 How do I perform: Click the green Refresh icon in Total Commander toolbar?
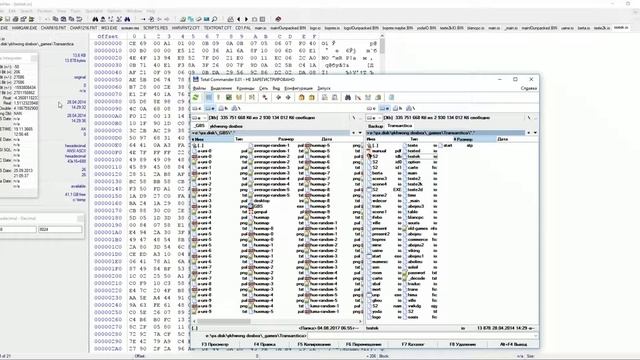coord(196,98)
